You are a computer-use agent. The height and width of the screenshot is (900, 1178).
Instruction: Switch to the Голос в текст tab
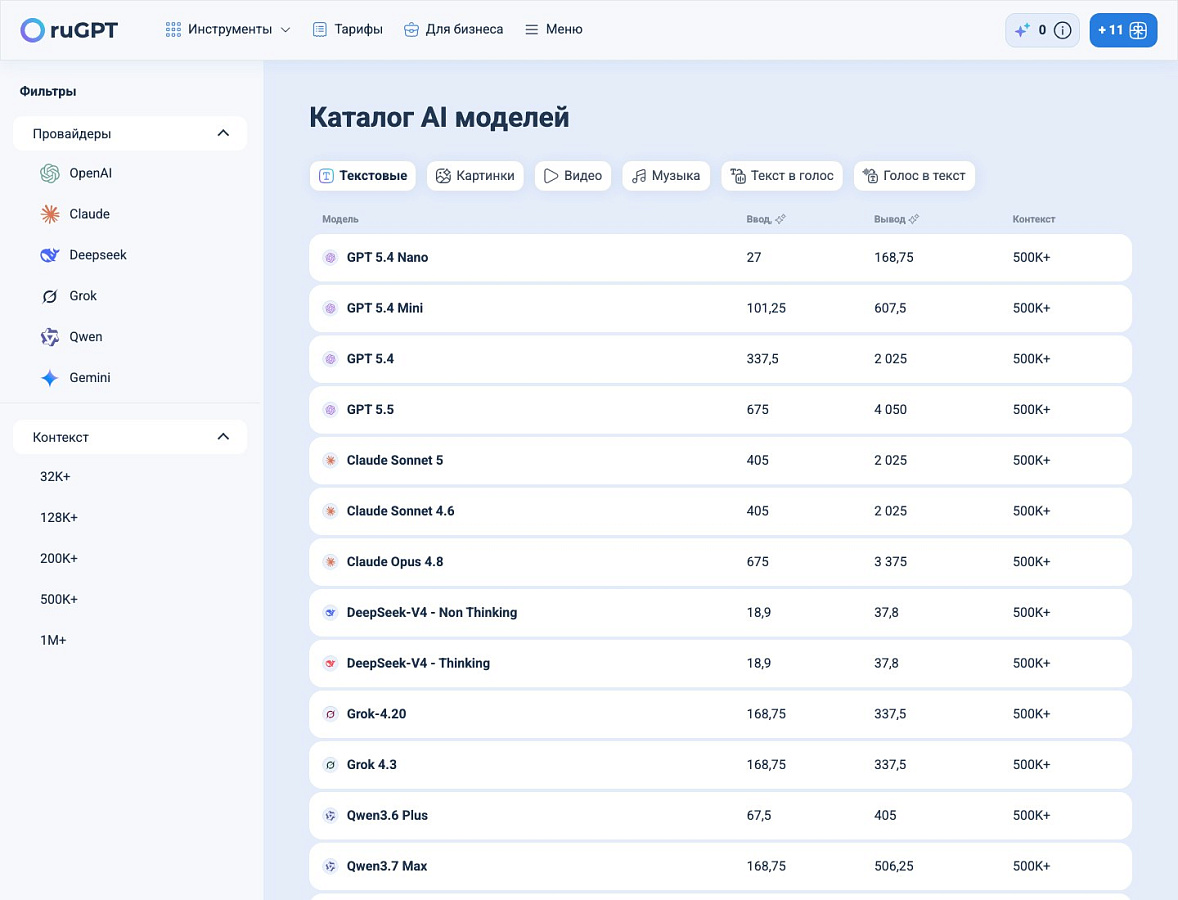pyautogui.click(x=914, y=176)
